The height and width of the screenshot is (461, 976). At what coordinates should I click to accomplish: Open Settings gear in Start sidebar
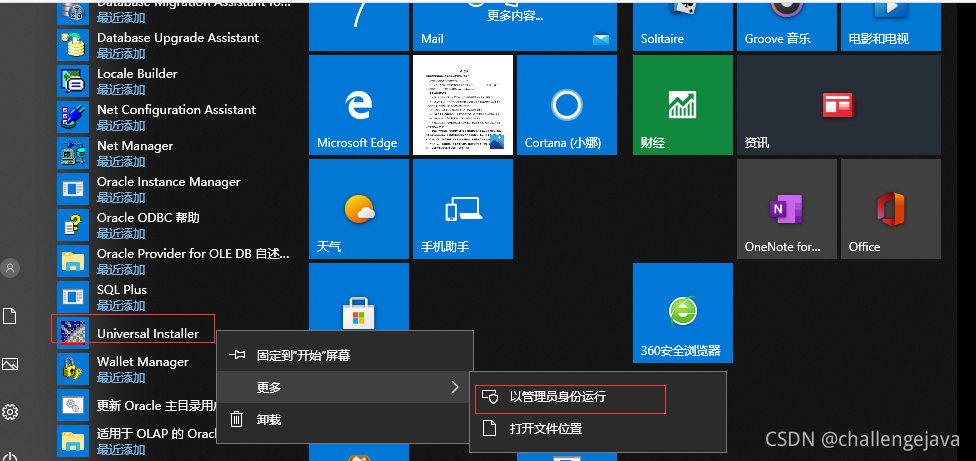[x=10, y=412]
